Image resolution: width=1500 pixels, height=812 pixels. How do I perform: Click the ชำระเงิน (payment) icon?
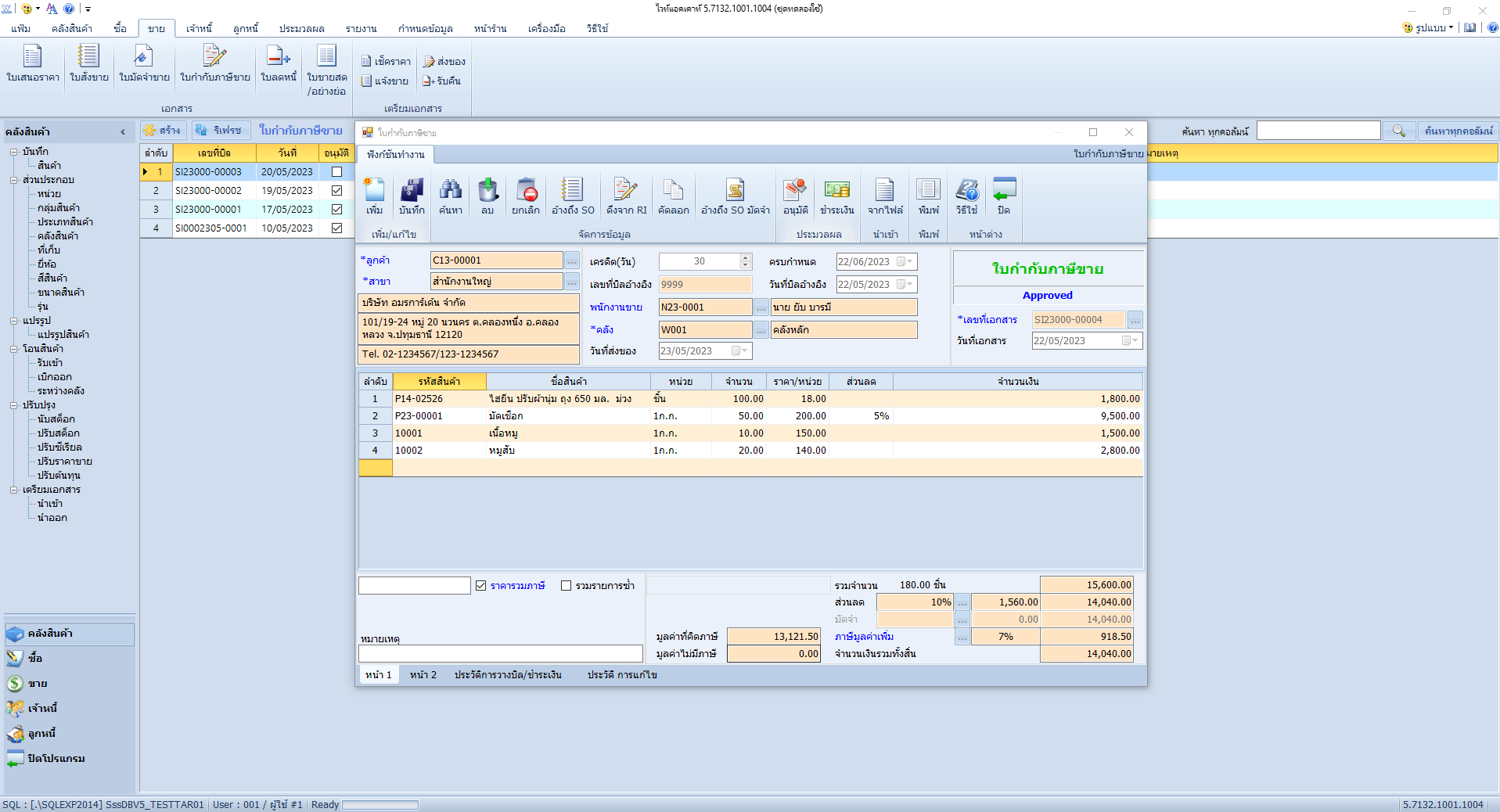836,196
